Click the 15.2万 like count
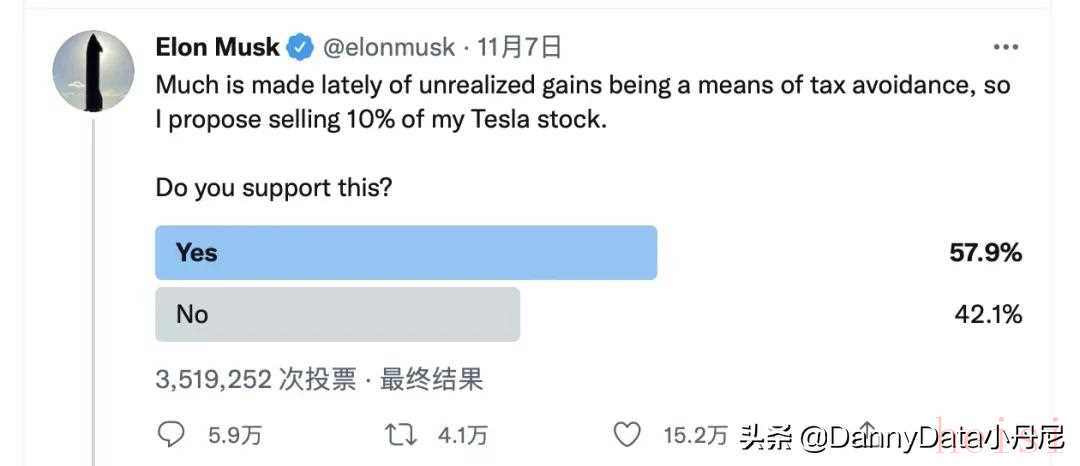 click(695, 436)
